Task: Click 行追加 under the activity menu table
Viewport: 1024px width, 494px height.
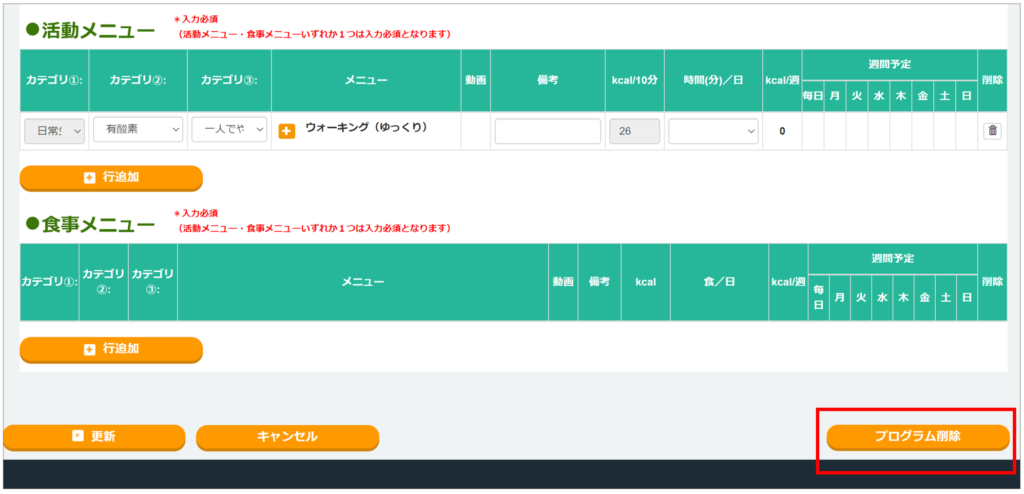Action: (x=111, y=177)
